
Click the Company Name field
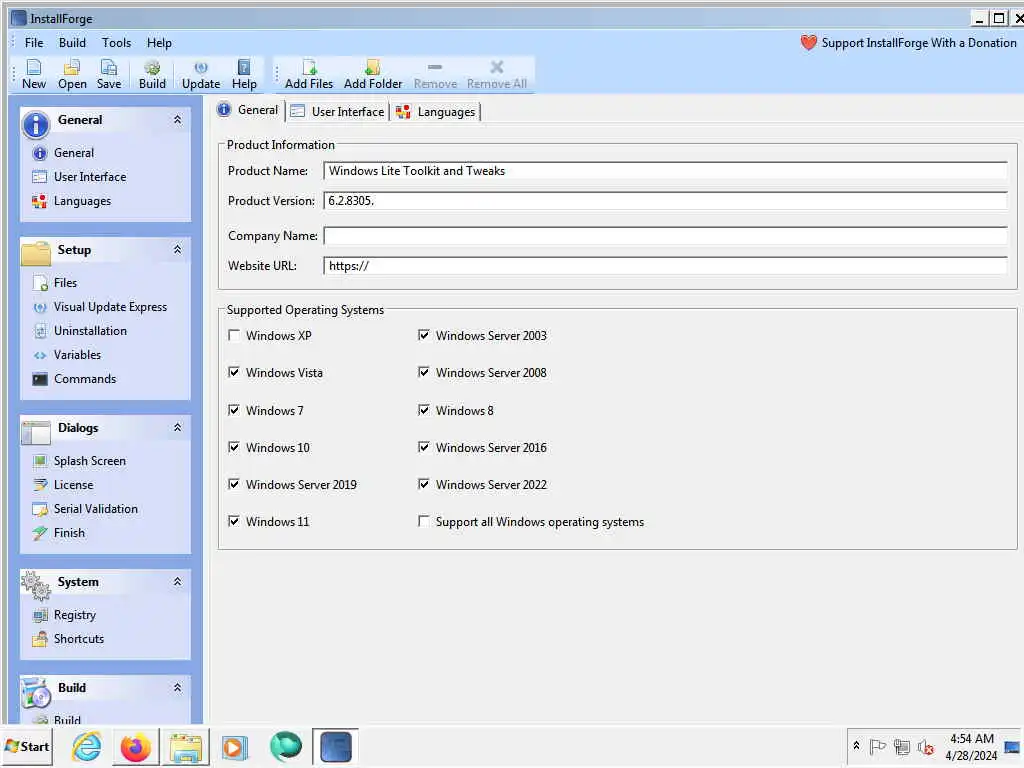(x=665, y=236)
